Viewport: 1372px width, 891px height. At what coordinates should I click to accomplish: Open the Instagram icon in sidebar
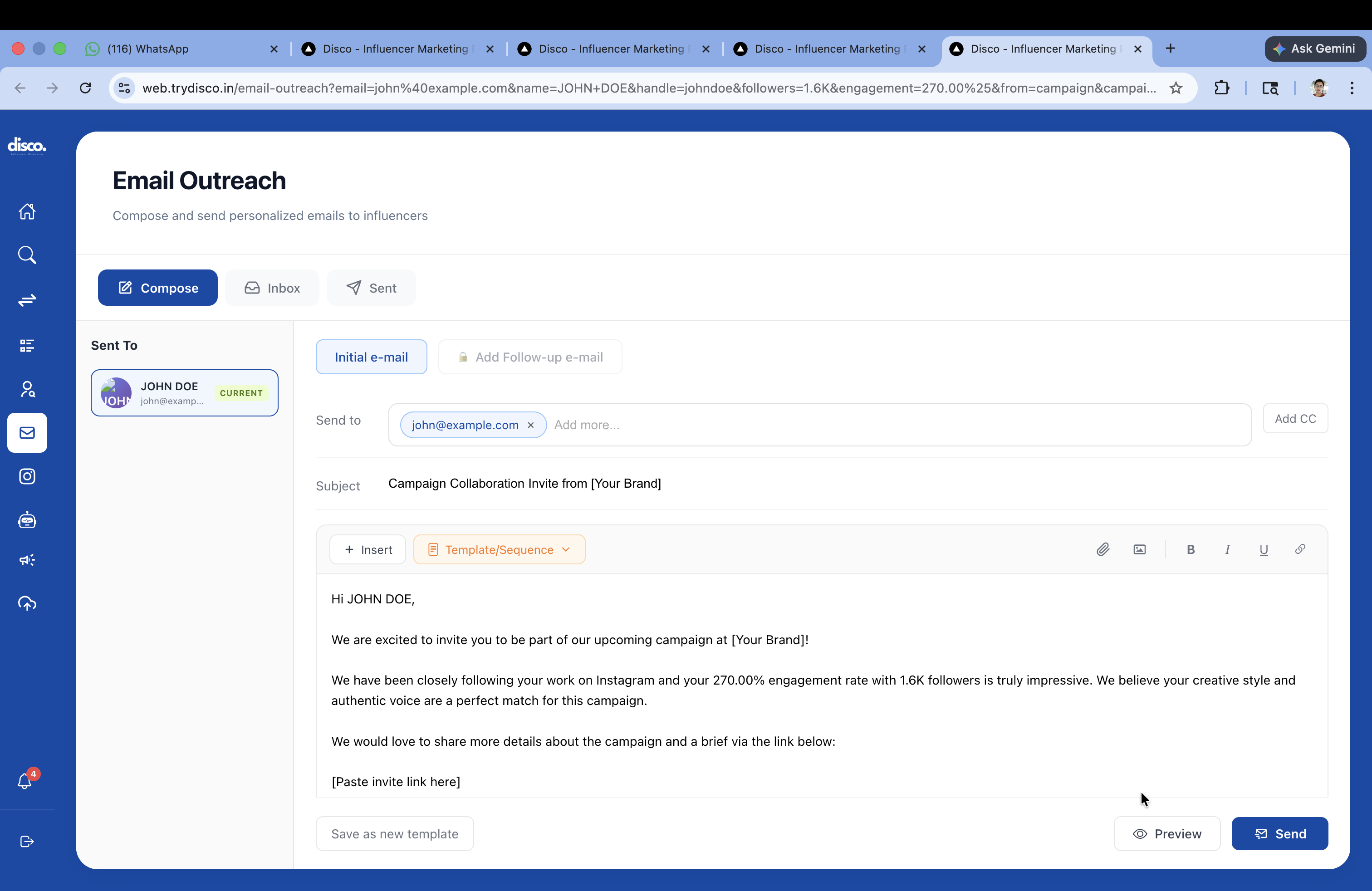tap(27, 476)
